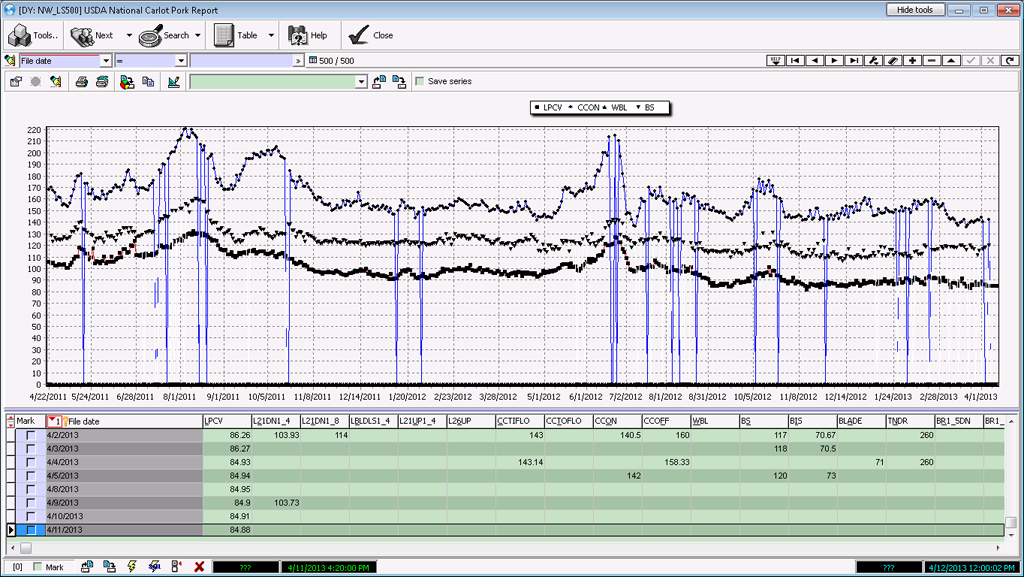
Task: Jump to the first record navigation arrow
Action: (795, 61)
